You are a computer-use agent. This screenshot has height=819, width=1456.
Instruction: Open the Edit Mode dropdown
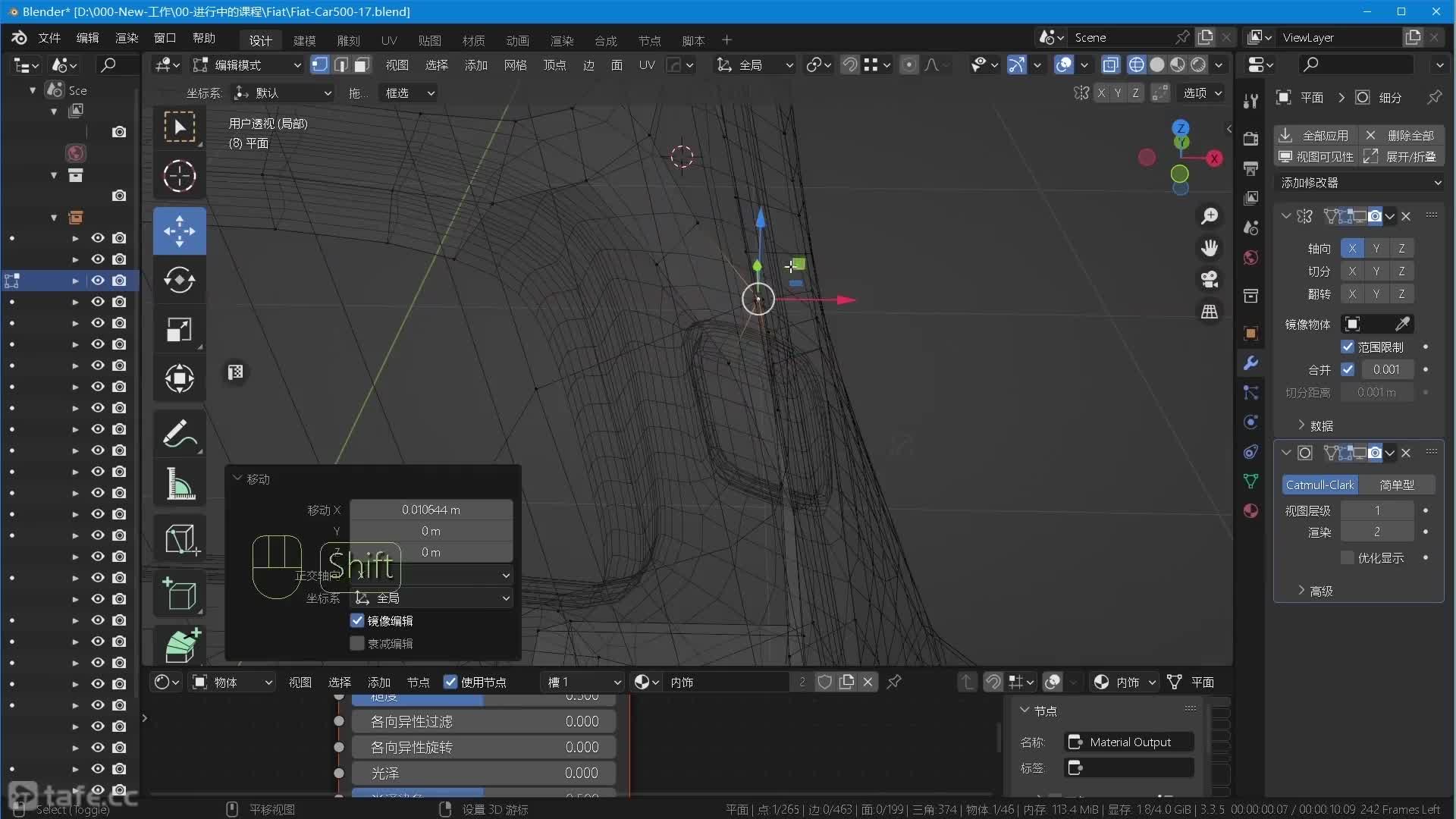tap(247, 65)
